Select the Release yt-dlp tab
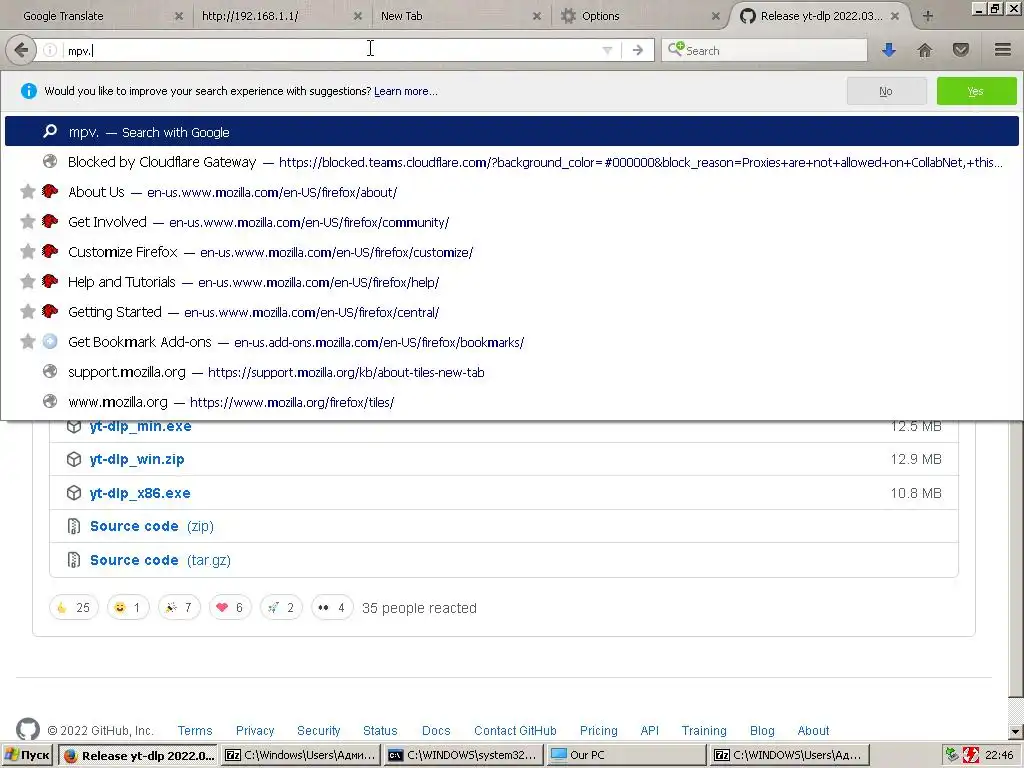Viewport: 1024px width, 768px height. click(820, 16)
